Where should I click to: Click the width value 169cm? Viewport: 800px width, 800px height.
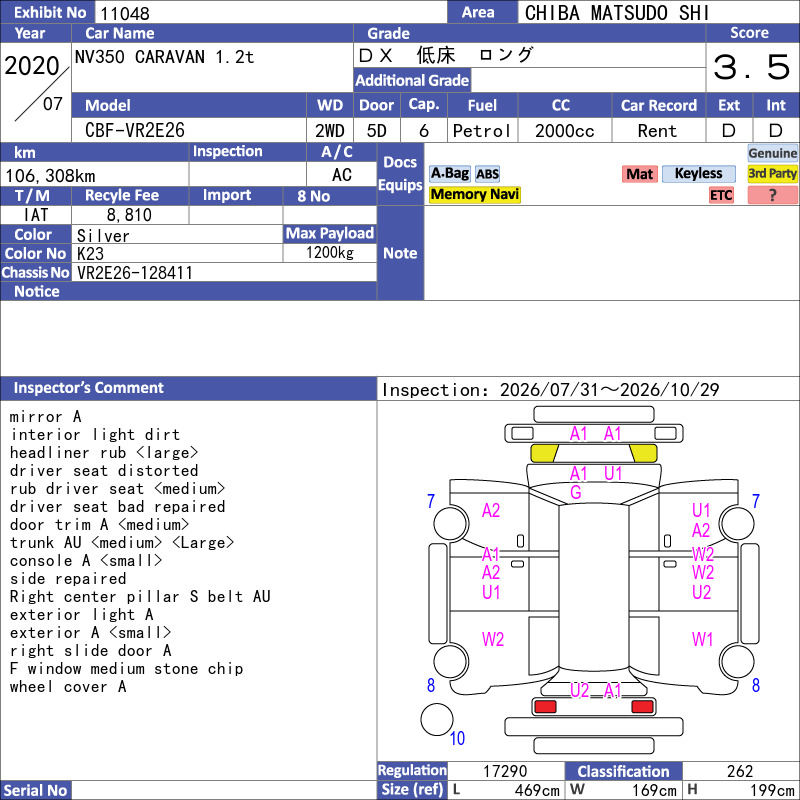[655, 790]
